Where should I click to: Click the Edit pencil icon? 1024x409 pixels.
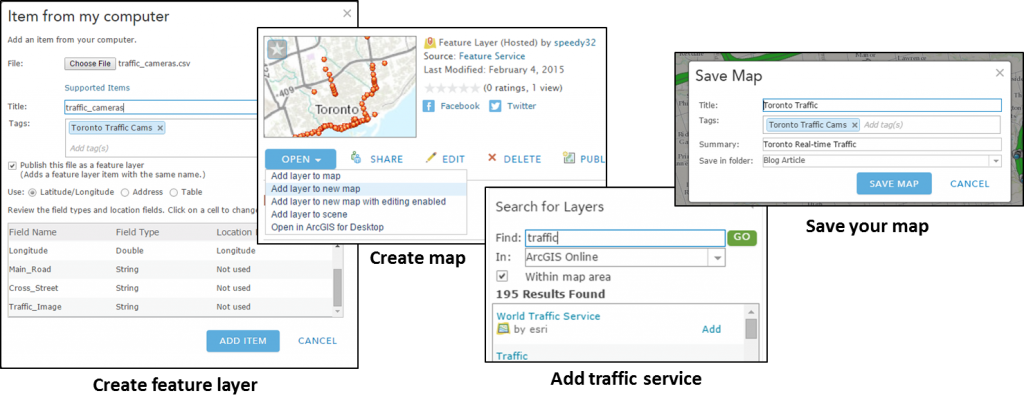pos(431,158)
